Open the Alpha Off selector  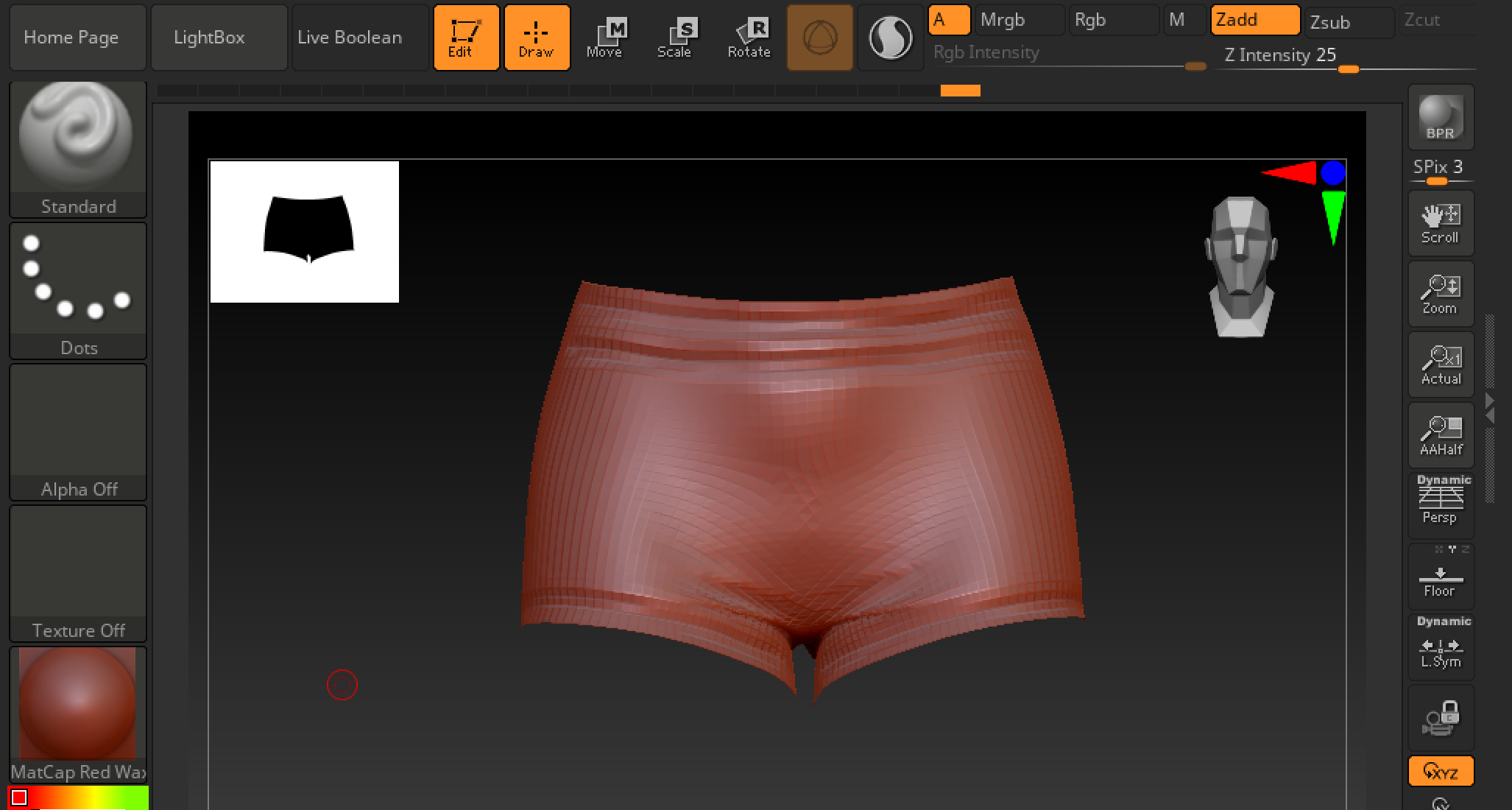point(78,432)
